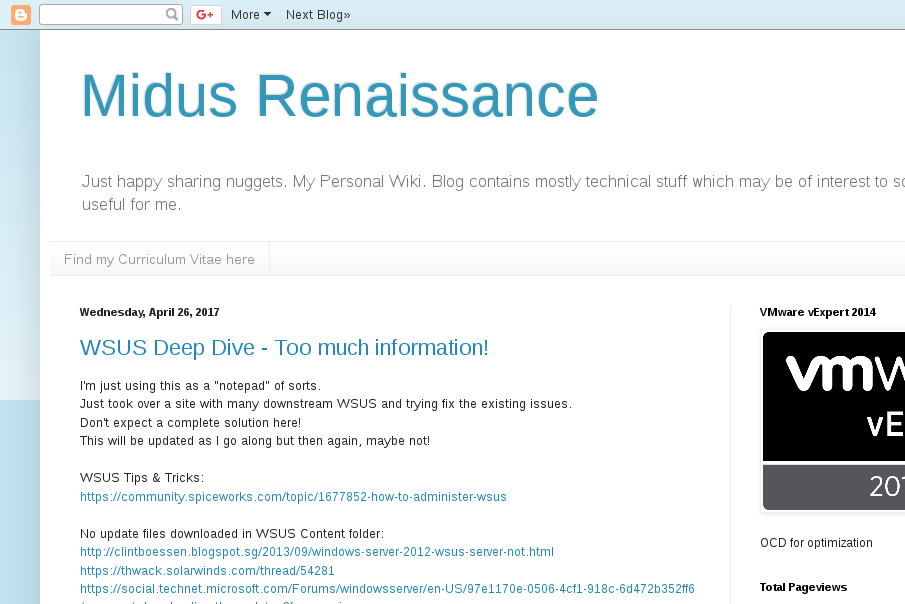Screen dimensions: 905x604
Task: Click the orange Blogger logo icon
Action: point(21,14)
